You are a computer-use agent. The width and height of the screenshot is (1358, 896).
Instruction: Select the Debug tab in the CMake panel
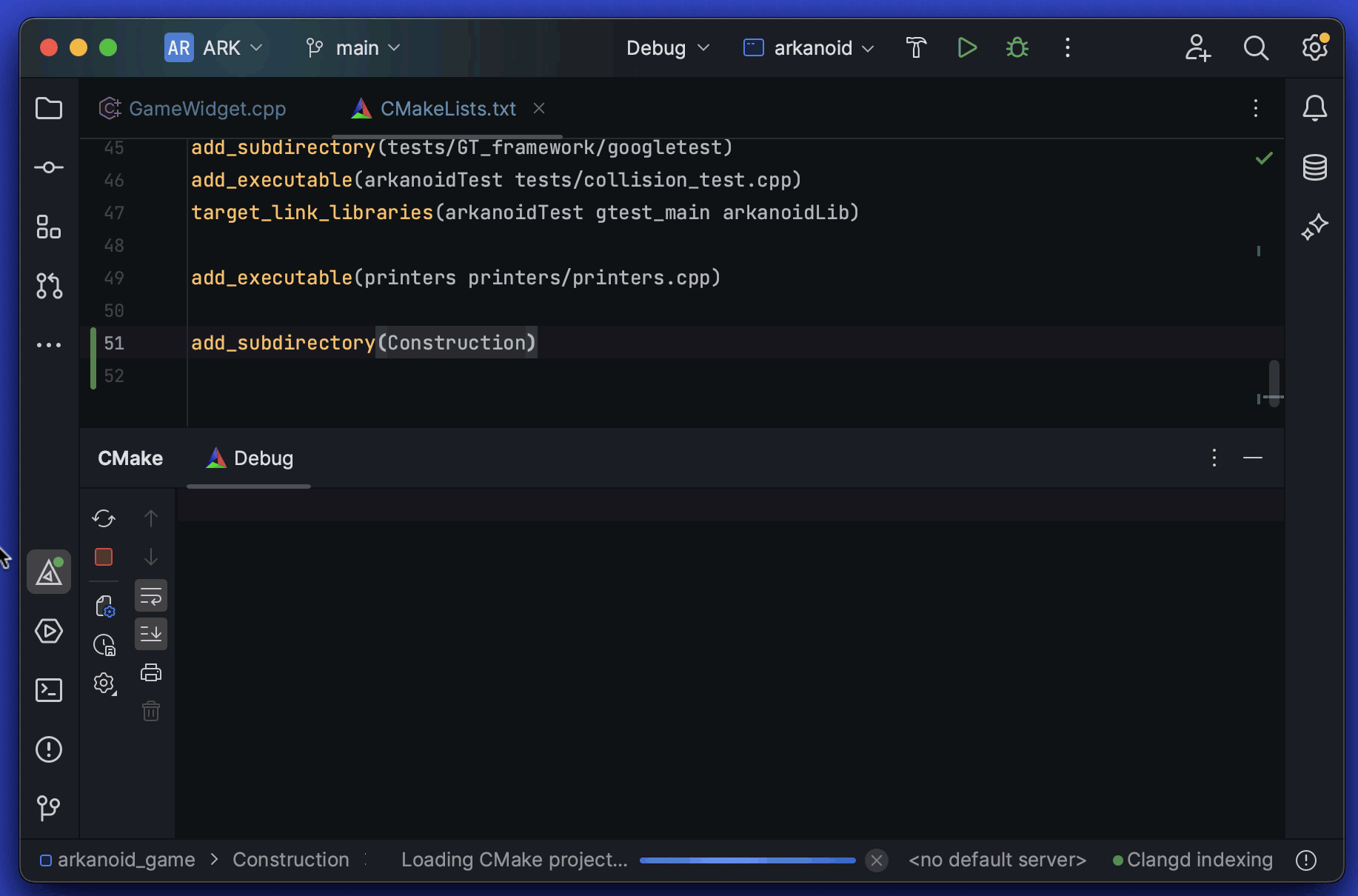[249, 458]
